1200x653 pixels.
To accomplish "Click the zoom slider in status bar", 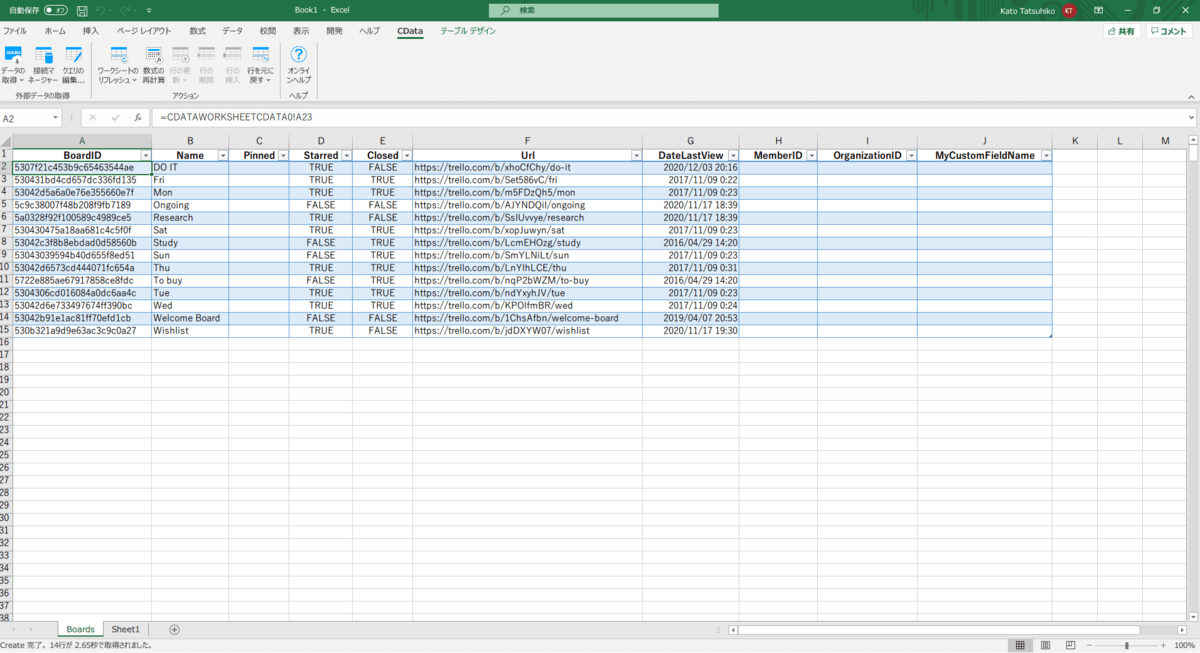I will (x=1127, y=646).
